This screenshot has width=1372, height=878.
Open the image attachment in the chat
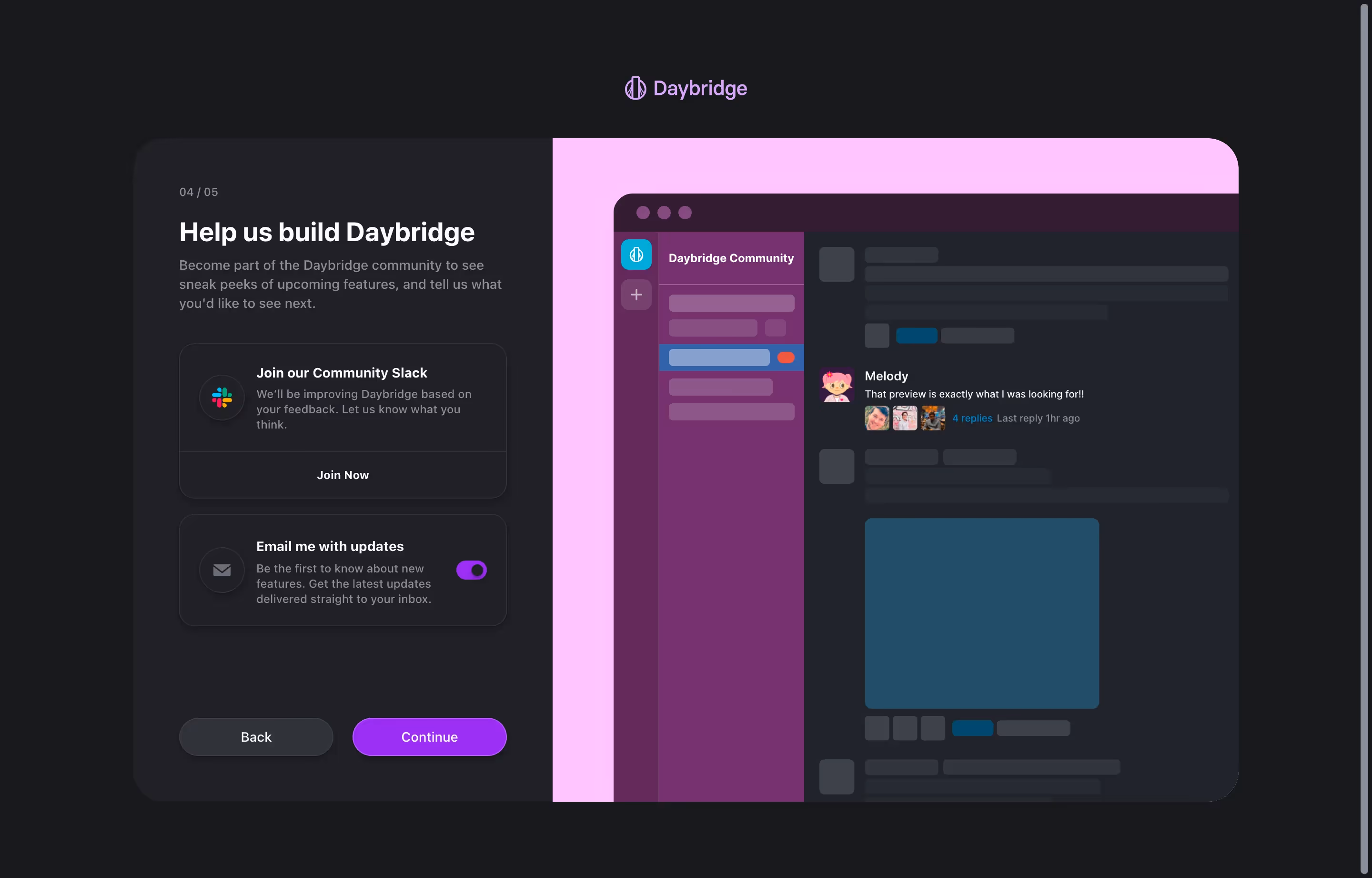(982, 613)
